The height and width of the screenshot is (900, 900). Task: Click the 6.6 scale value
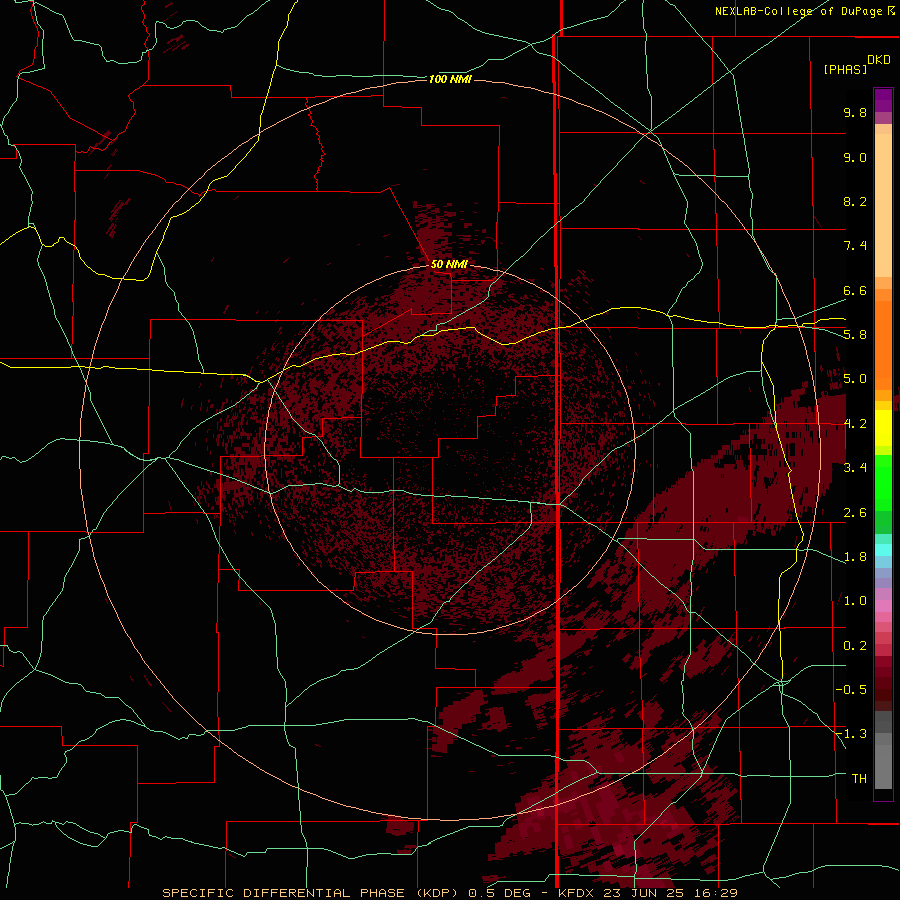855,290
